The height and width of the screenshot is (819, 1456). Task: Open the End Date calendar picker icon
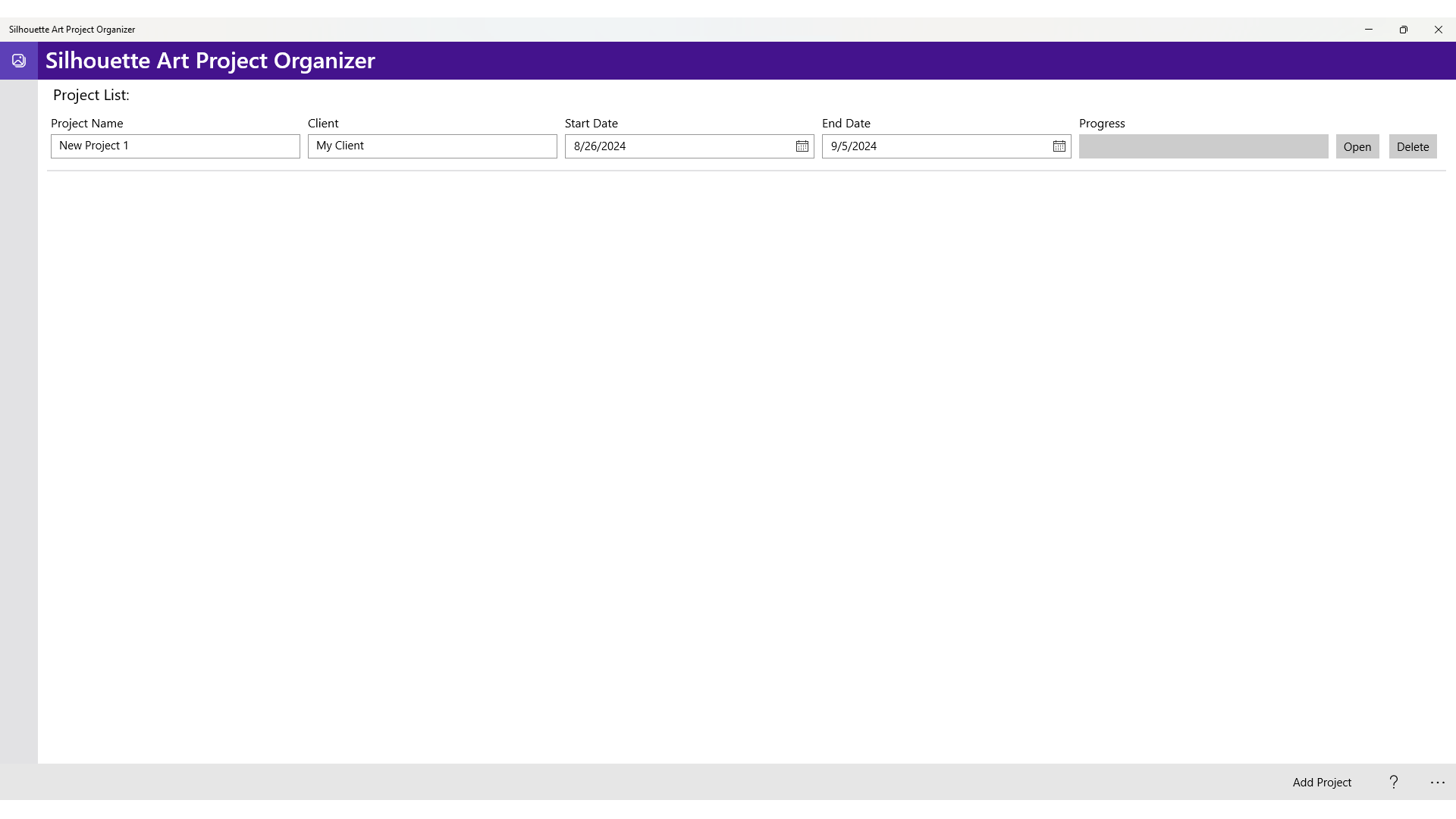(1059, 146)
